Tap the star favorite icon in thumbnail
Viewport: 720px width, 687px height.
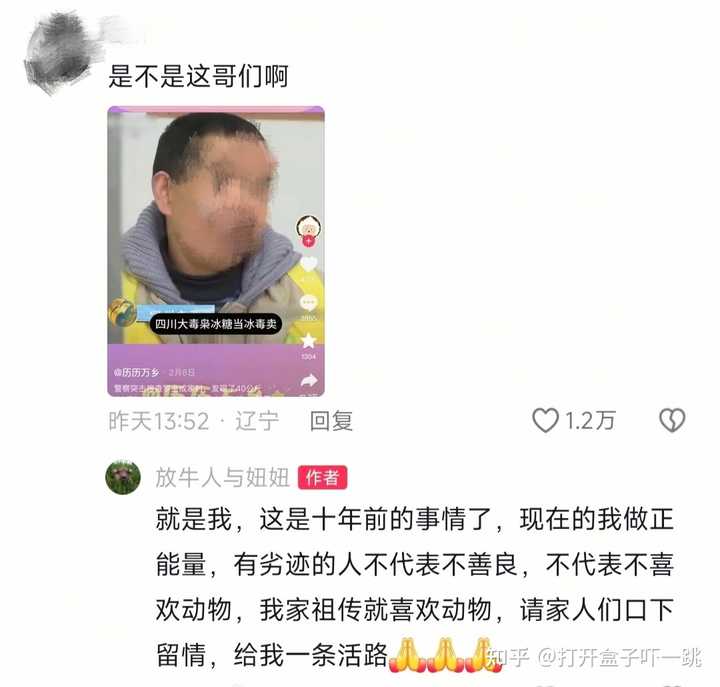[309, 341]
